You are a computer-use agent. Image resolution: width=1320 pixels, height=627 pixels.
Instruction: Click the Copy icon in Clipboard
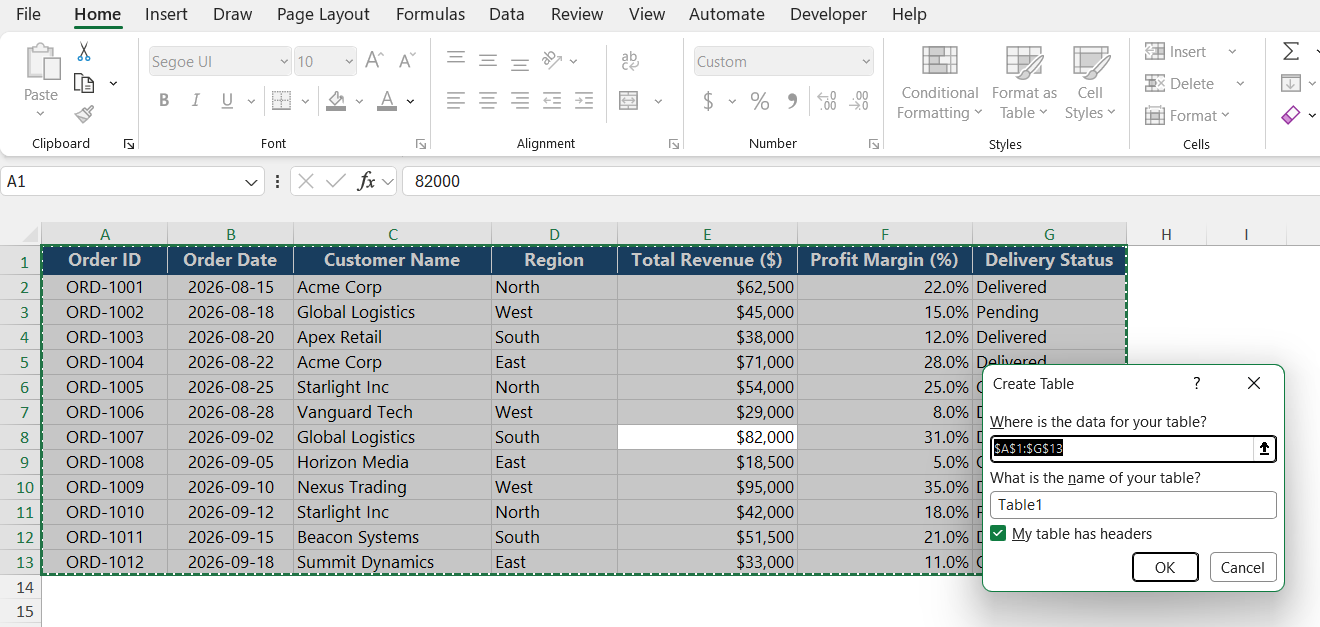point(84,83)
